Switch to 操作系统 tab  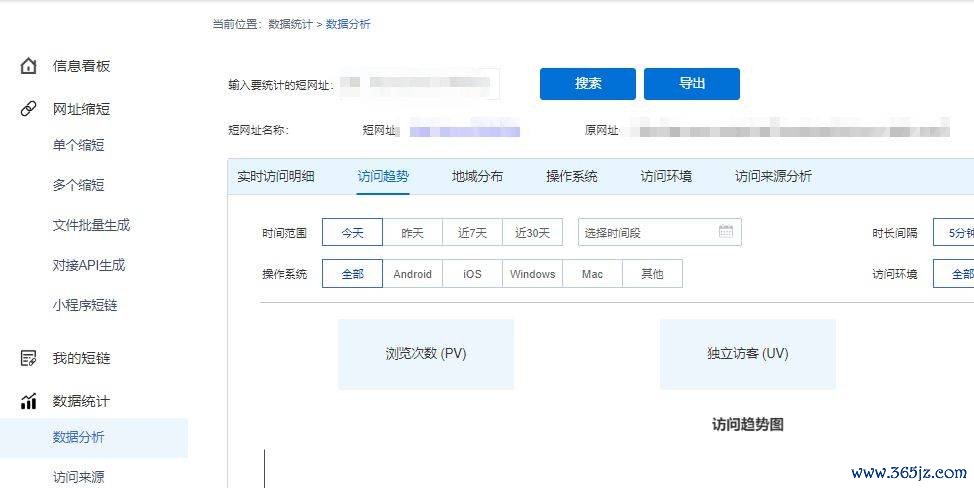pos(571,176)
